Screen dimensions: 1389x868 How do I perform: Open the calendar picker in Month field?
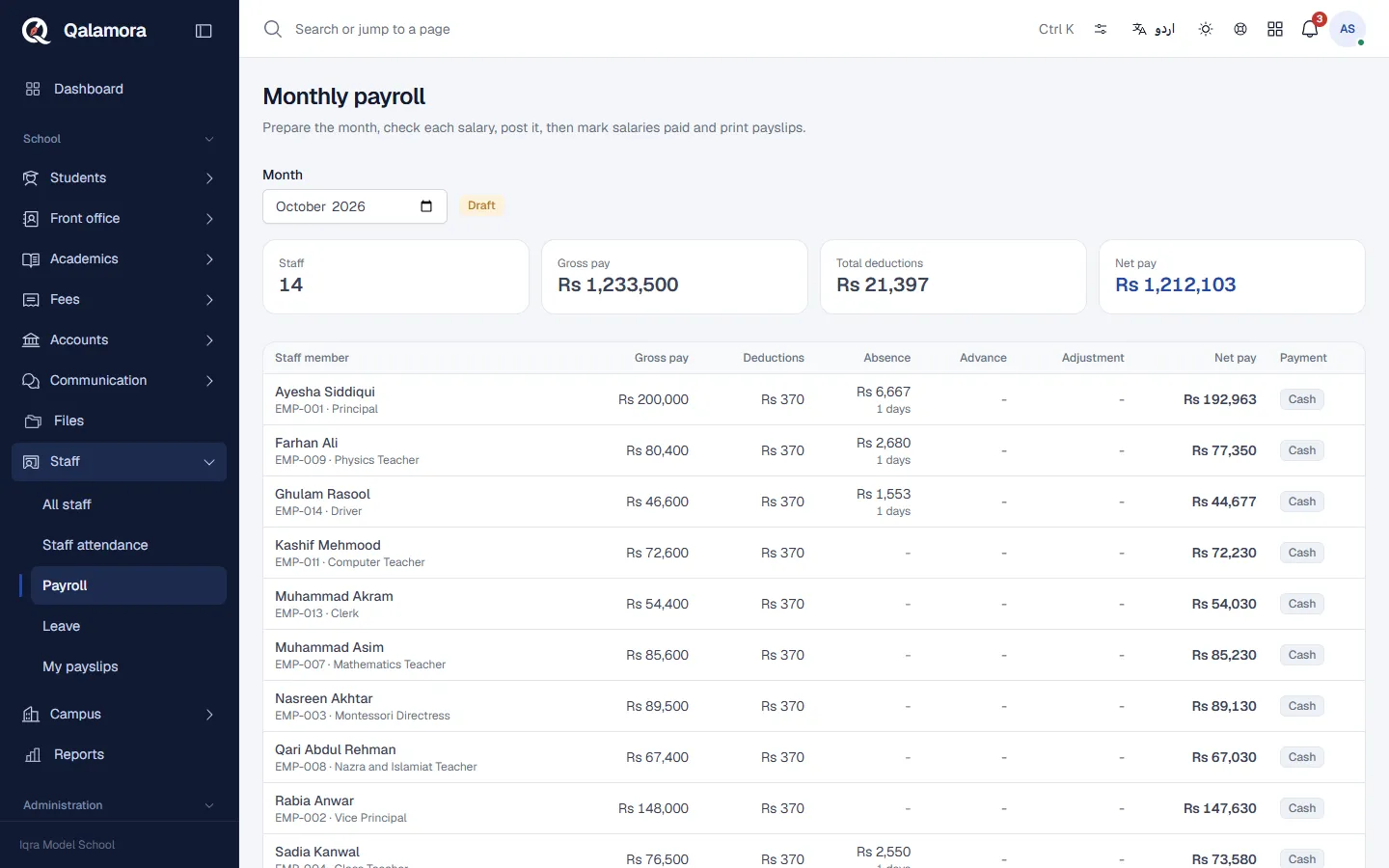(x=426, y=206)
